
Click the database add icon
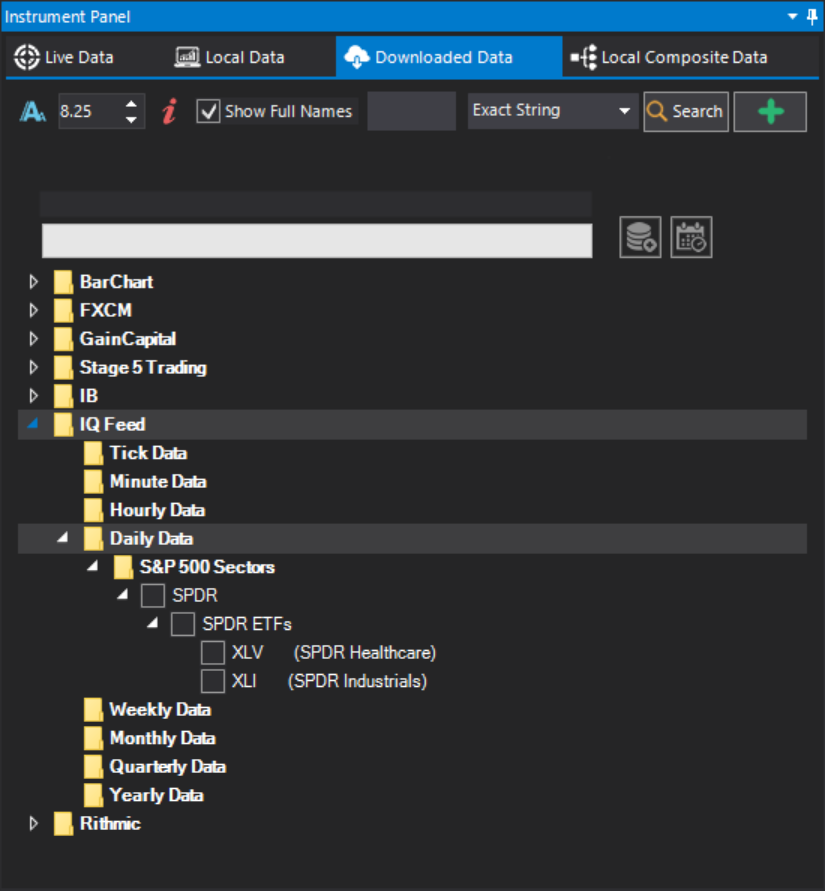pos(640,237)
